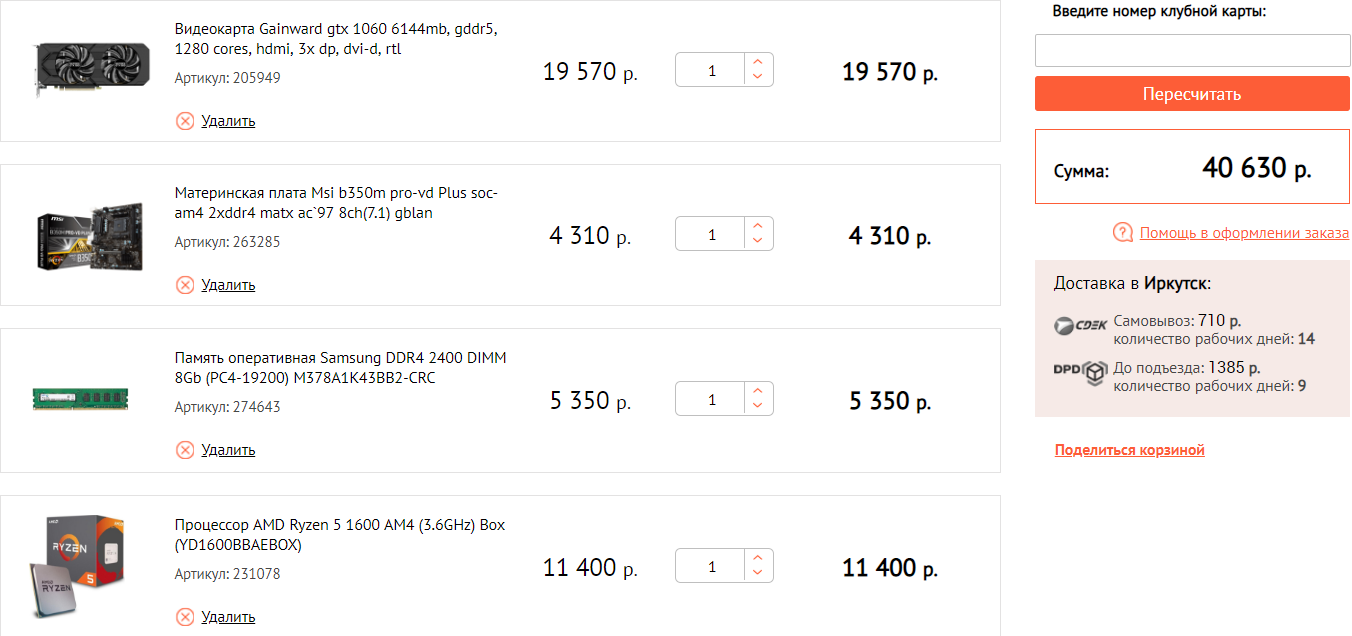Open the Помощь в оформлении заказа link
This screenshot has height=636, width=1352.
[1244, 233]
